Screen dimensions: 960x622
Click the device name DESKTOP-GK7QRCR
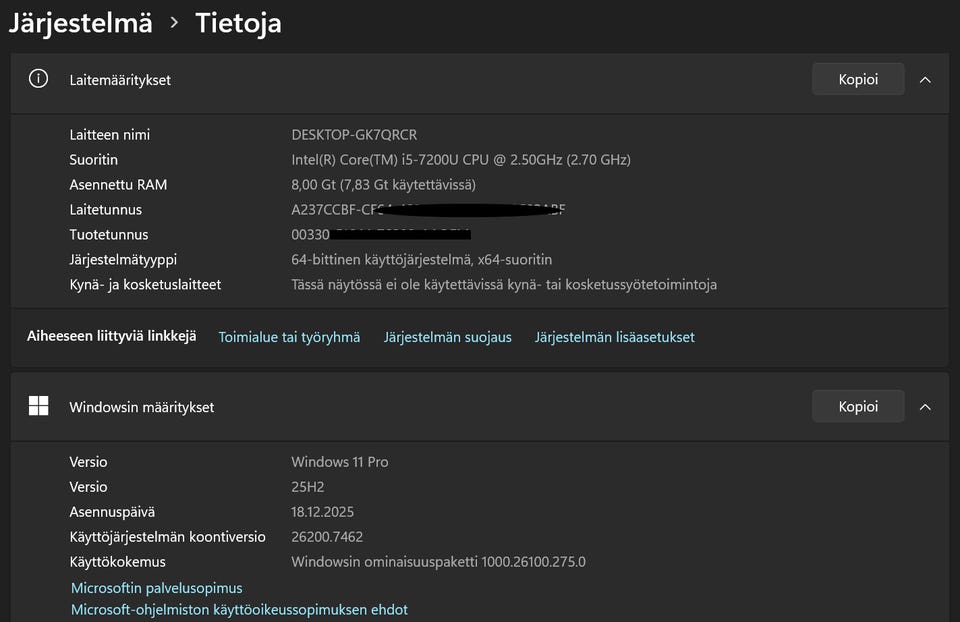click(354, 134)
